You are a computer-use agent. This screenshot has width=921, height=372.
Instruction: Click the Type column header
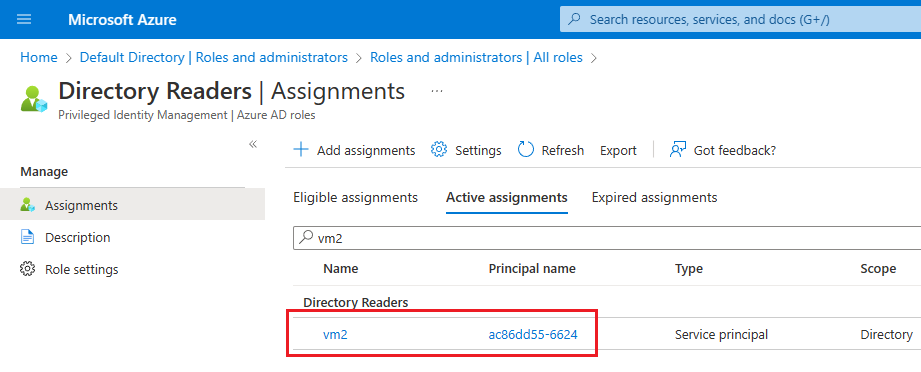(x=689, y=269)
